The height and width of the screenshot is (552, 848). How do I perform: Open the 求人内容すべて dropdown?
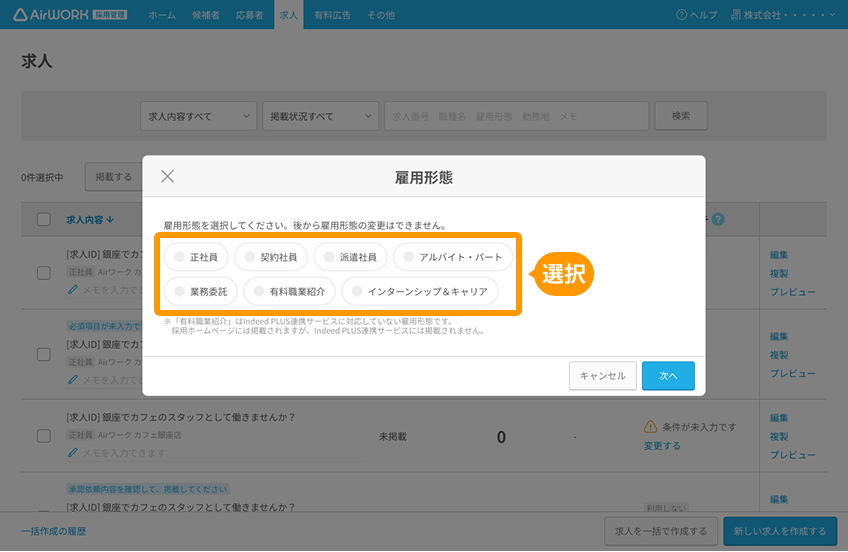click(198, 116)
